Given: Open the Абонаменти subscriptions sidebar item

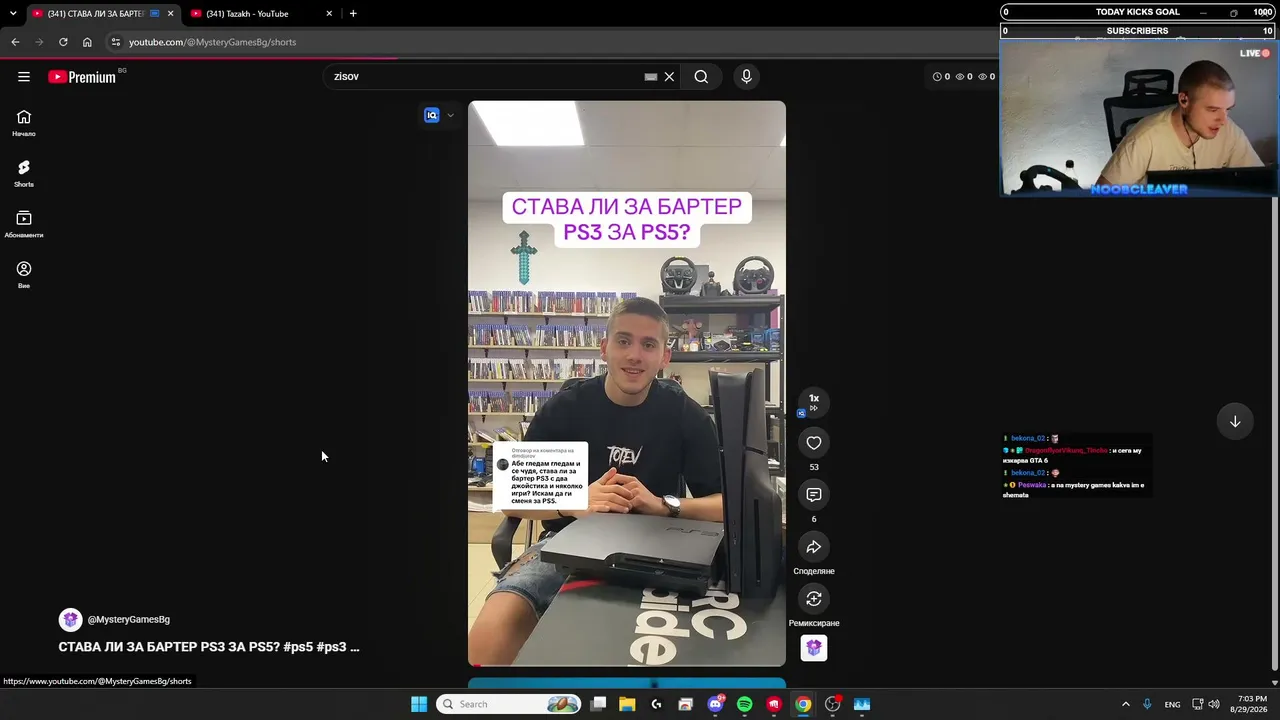Looking at the screenshot, I should 24,225.
